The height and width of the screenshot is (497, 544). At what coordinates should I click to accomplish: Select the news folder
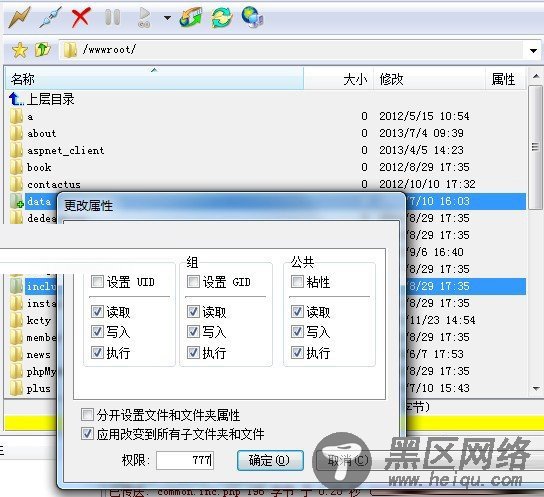point(39,354)
